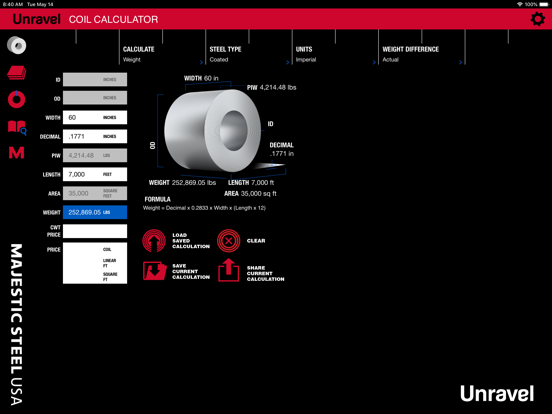Viewport: 552px width, 414px height.
Task: Tap the steel coil illustration
Action: point(213,130)
